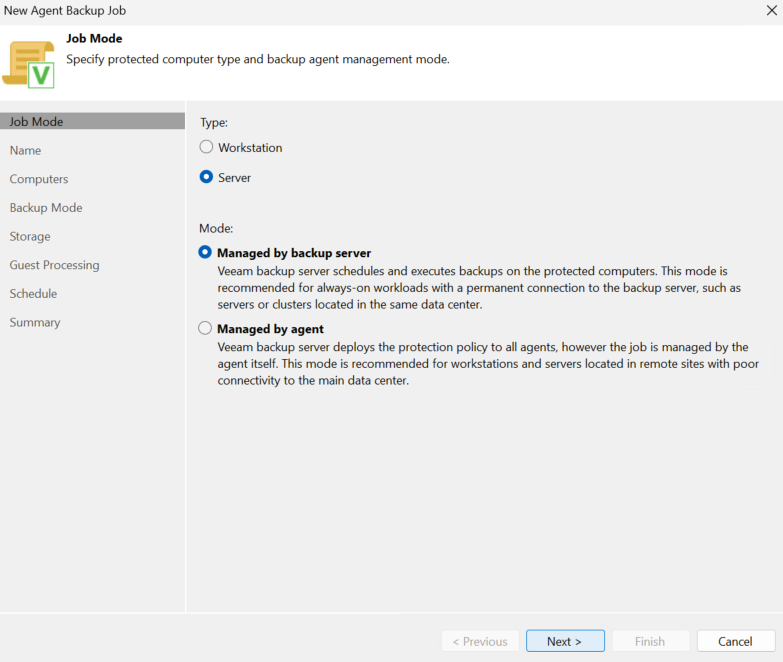Viewport: 783px width, 662px height.
Task: Go to the Guest Processing step
Action: 54,265
